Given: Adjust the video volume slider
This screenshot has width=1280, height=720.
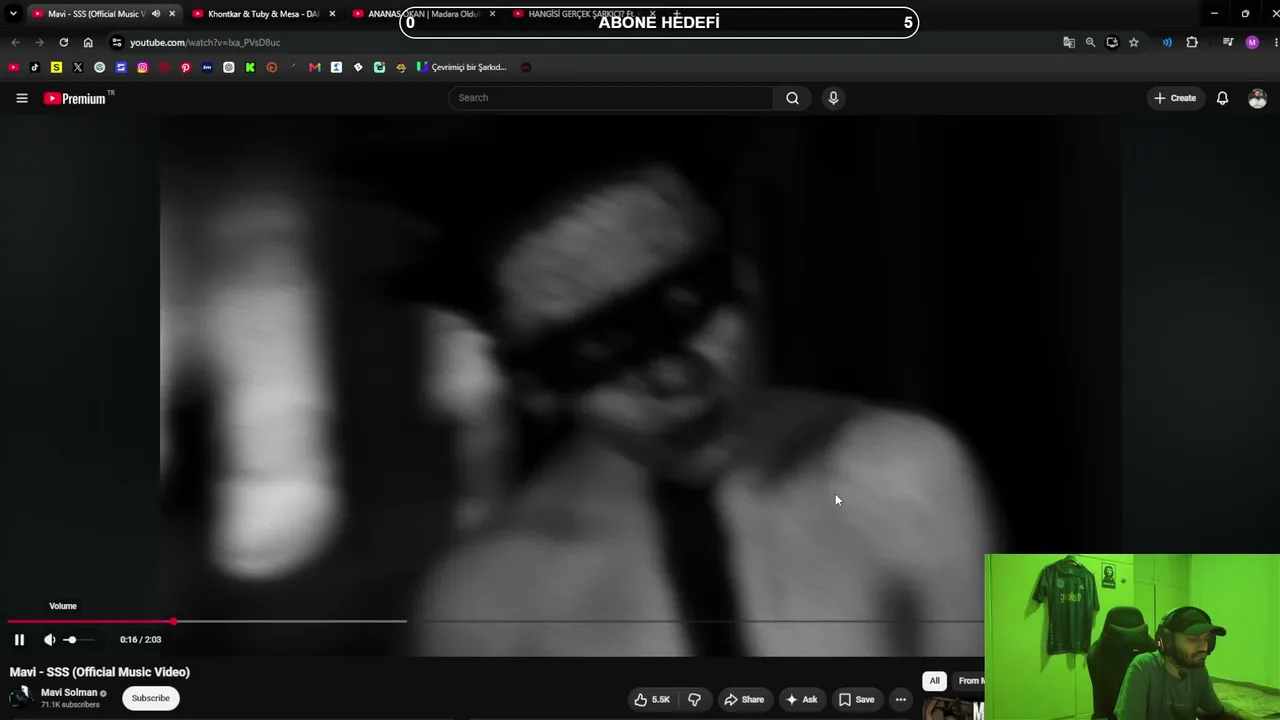Looking at the screenshot, I should pyautogui.click(x=78, y=640).
